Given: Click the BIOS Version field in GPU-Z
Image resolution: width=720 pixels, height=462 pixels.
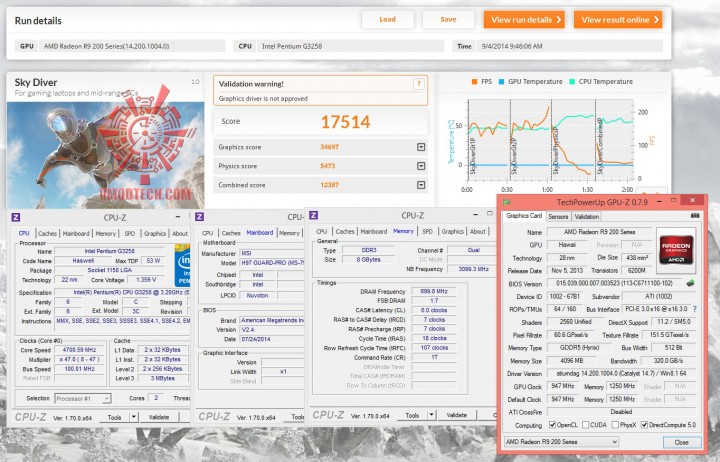Looking at the screenshot, I should pos(614,283).
